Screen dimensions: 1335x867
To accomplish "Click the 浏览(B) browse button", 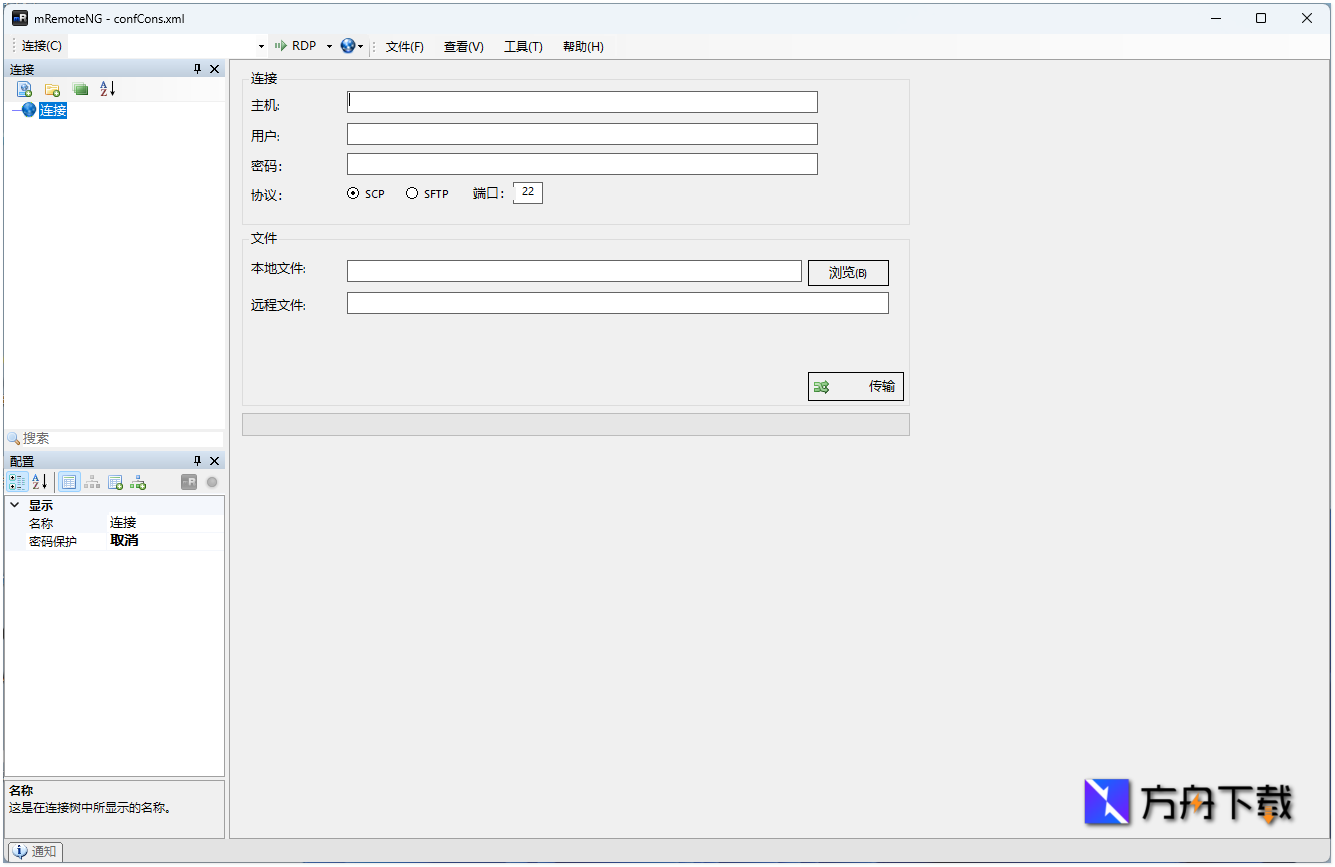I will pyautogui.click(x=848, y=273).
